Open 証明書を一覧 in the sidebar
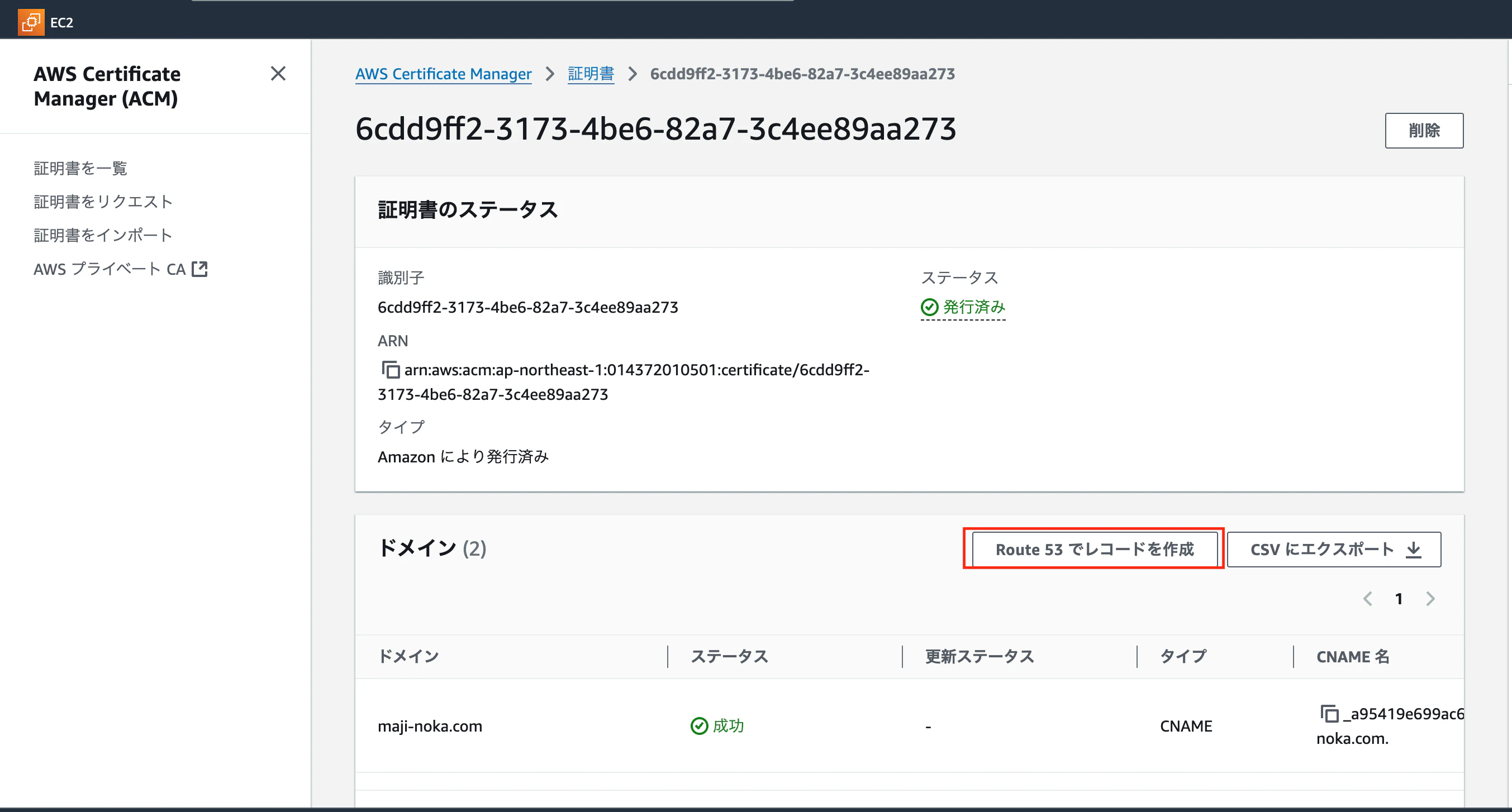The width and height of the screenshot is (1512, 812). click(x=80, y=169)
